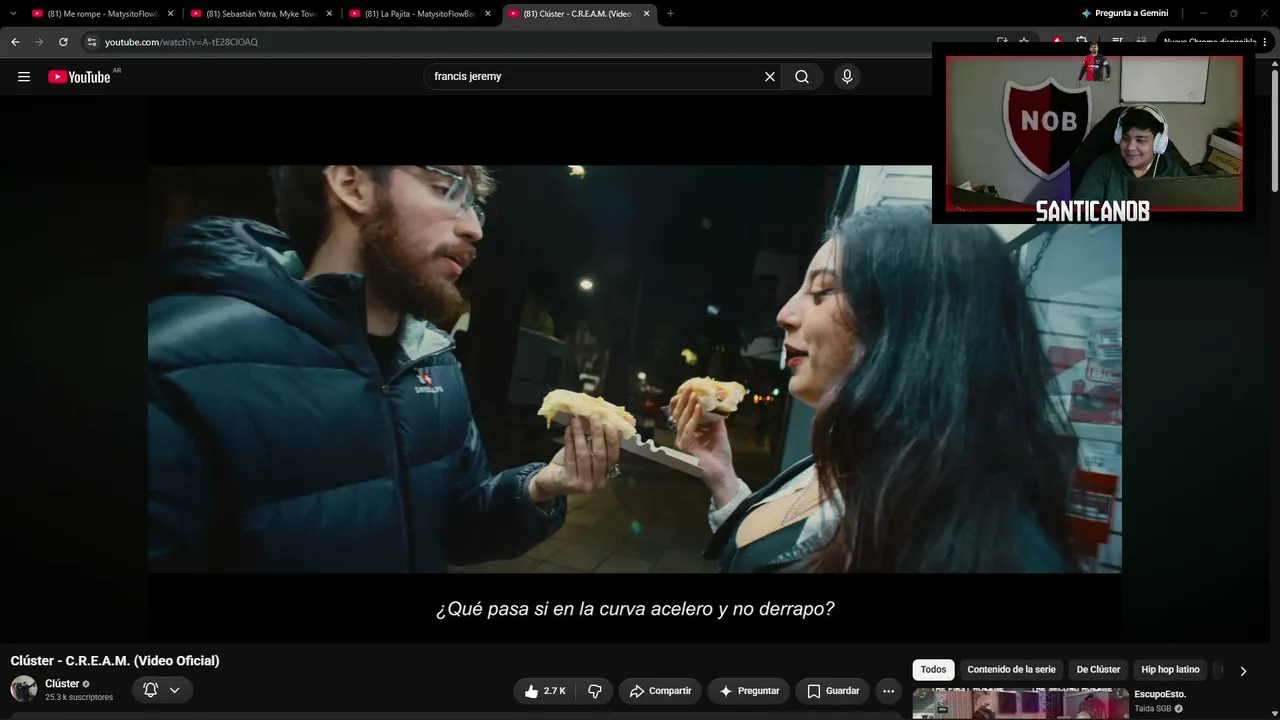Screen dimensions: 1280x720
Task: Click the video player to pause playback
Action: coord(635,369)
